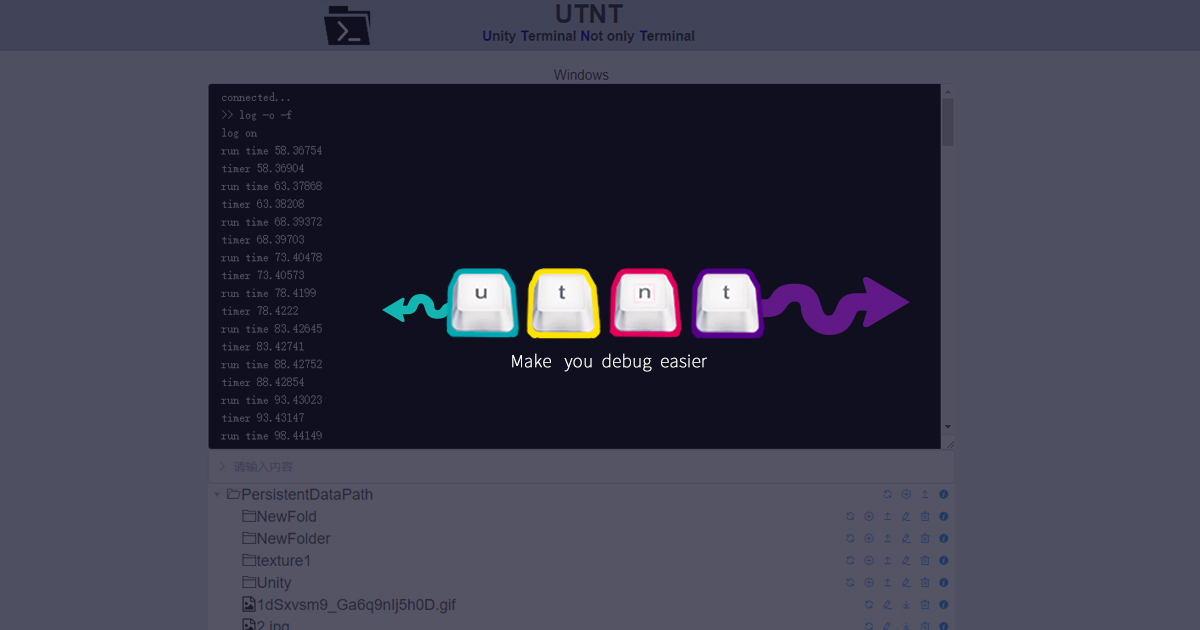Add new item inside texture1
Screen dimensions: 1200x630
coord(869,560)
